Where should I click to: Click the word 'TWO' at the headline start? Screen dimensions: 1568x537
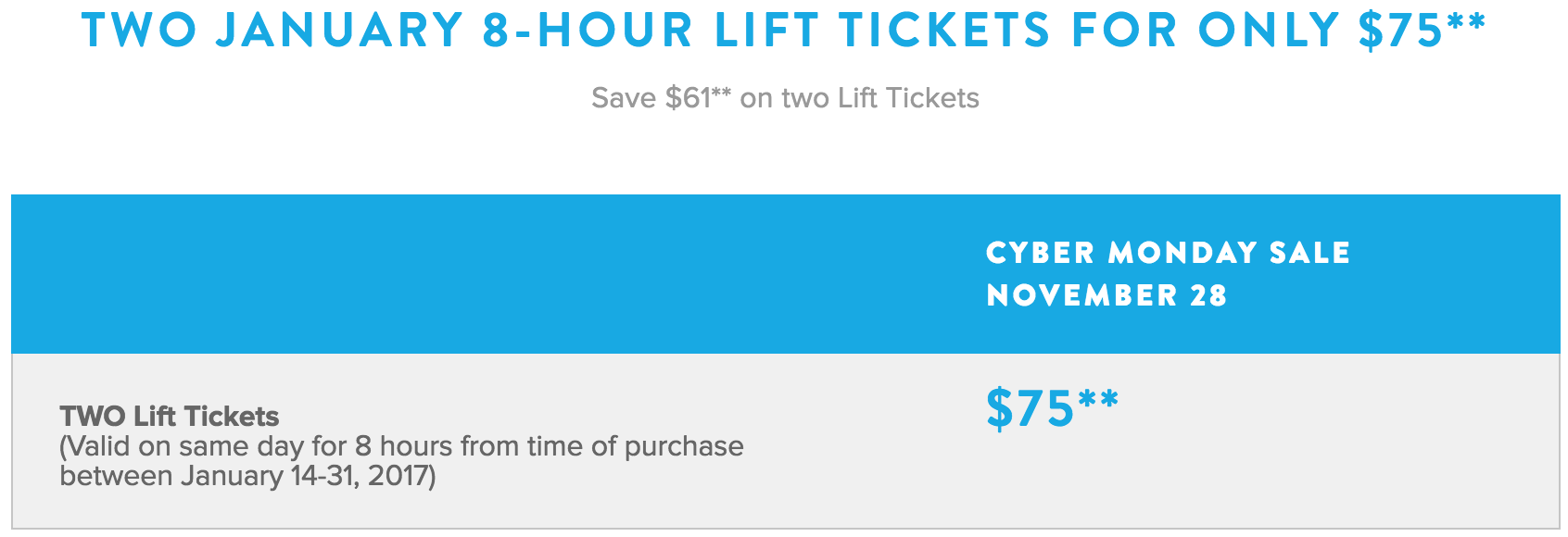click(139, 30)
